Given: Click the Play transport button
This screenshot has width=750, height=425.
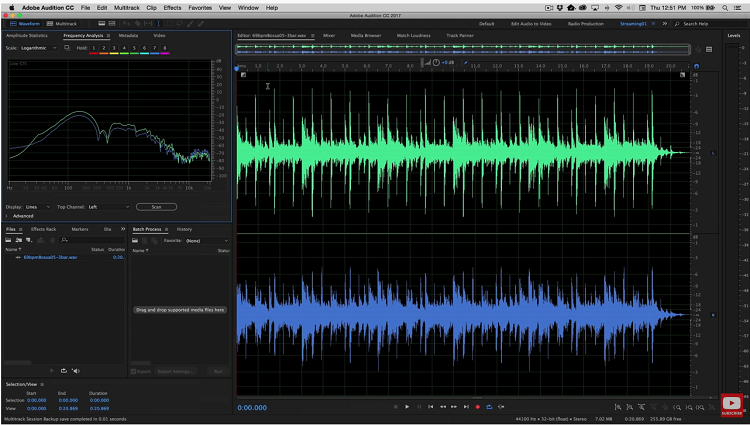Looking at the screenshot, I should point(407,407).
